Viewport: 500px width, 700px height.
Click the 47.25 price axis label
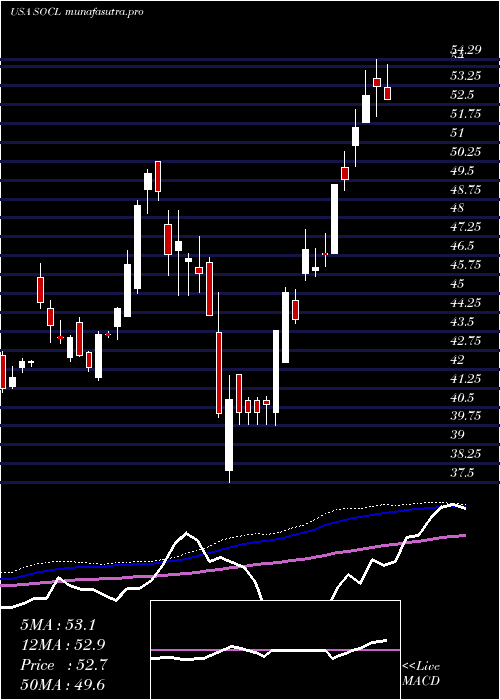[466, 227]
